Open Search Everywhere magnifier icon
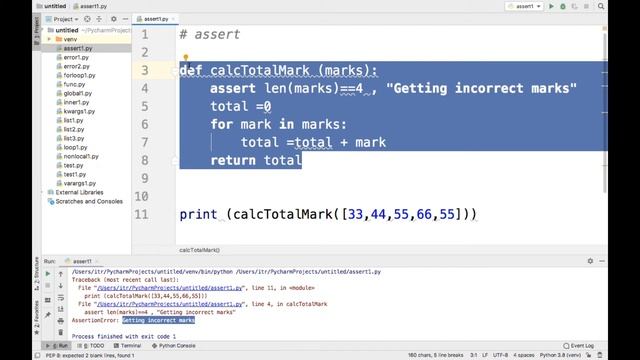The height and width of the screenshot is (360, 640). [x=601, y=6]
